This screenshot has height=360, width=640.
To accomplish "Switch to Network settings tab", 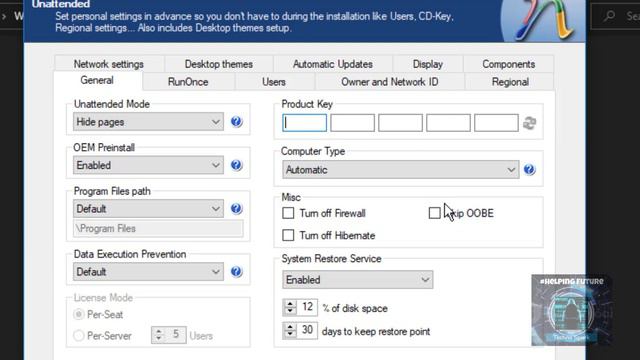I will pos(109,64).
